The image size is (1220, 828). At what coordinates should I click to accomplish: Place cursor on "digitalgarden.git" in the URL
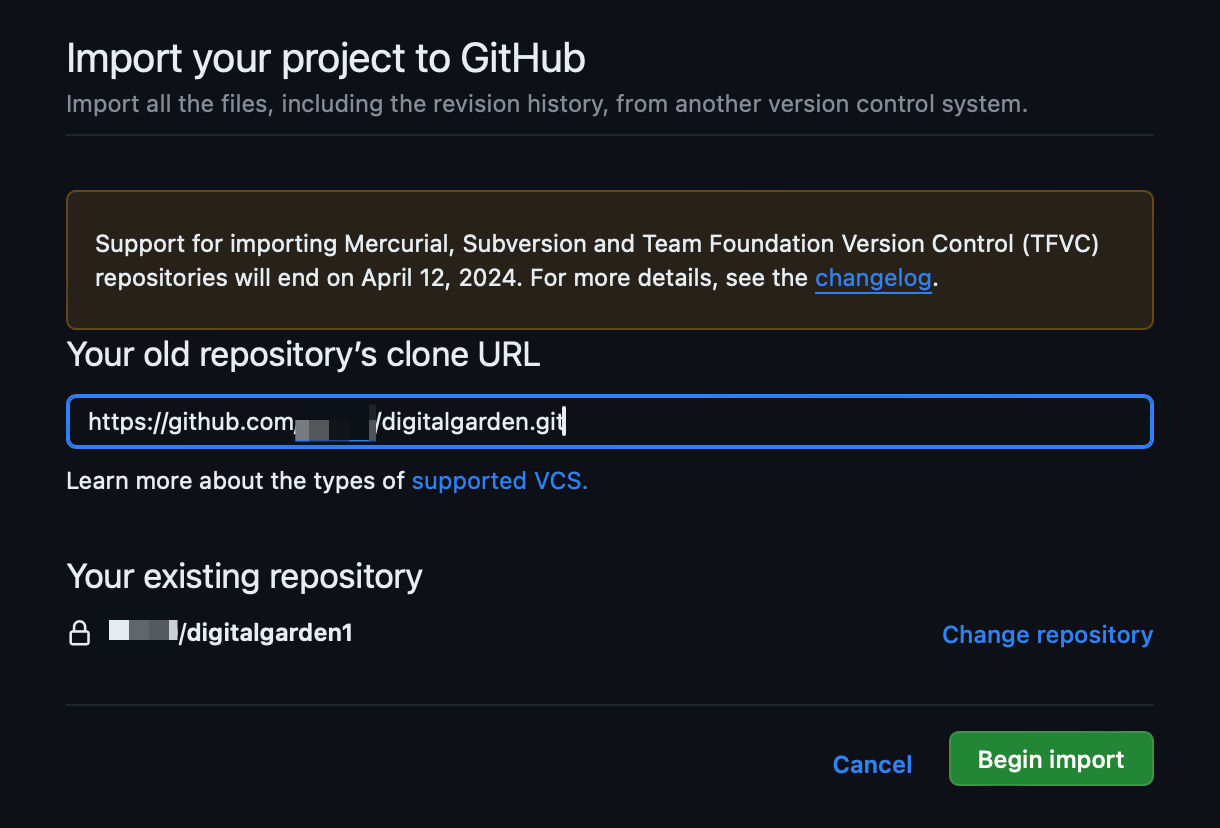[472, 422]
